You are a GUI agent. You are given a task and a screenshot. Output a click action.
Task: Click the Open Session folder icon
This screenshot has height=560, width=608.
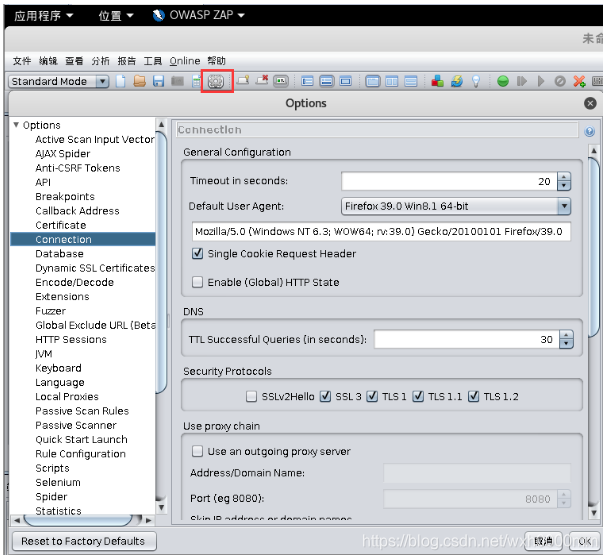click(x=140, y=81)
